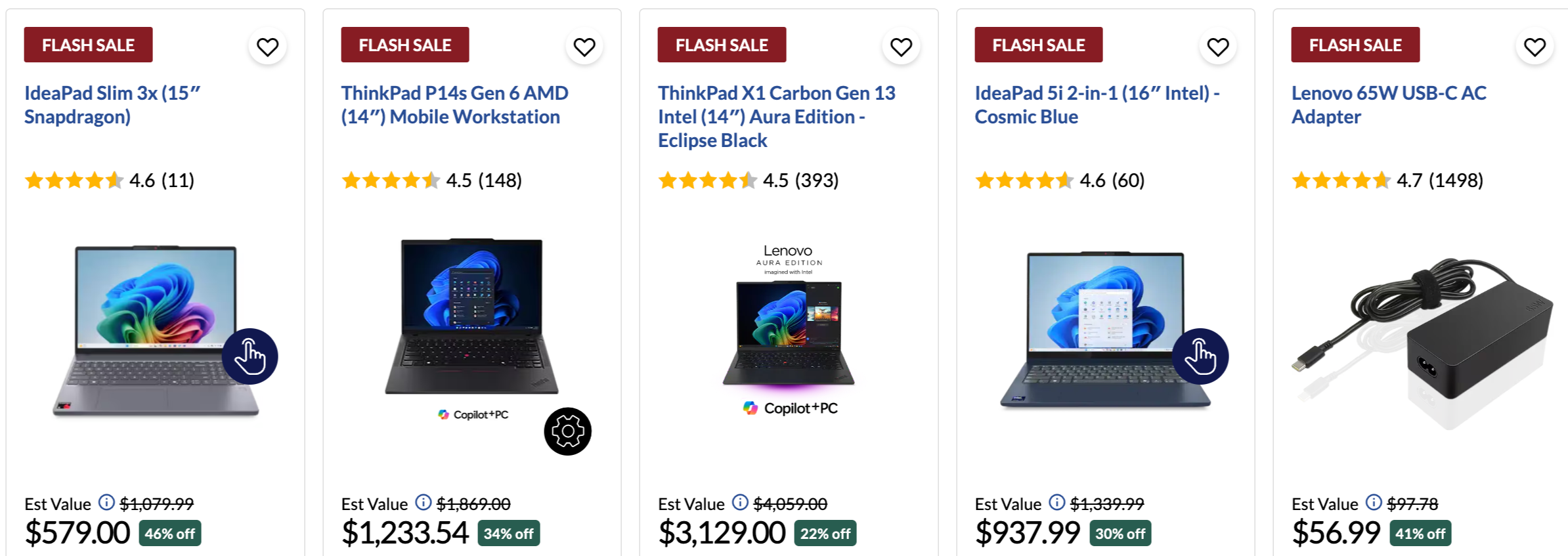Click the customize gear icon on ThinkPad P14s

pyautogui.click(x=567, y=431)
